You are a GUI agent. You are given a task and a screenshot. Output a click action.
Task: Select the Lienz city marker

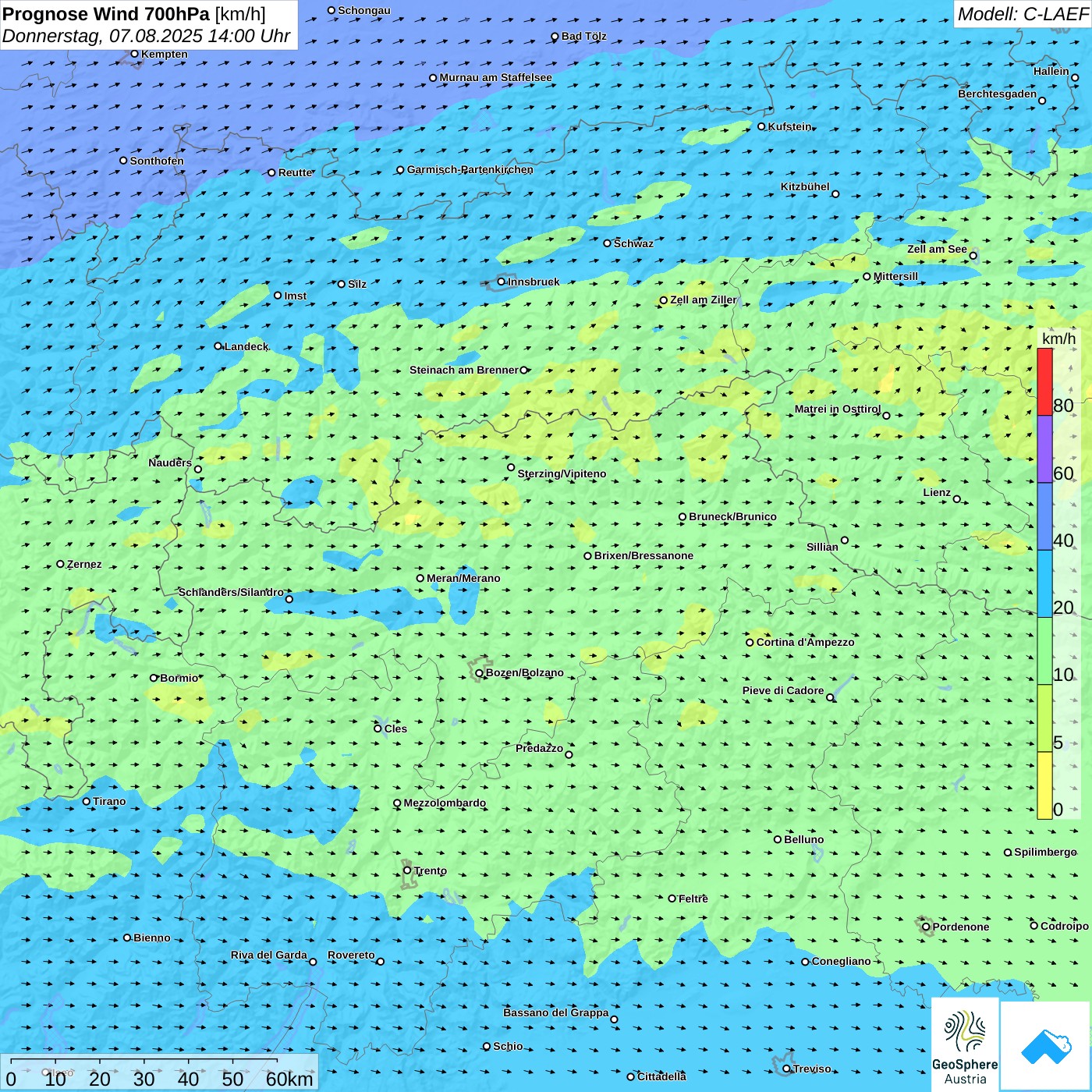(x=957, y=499)
